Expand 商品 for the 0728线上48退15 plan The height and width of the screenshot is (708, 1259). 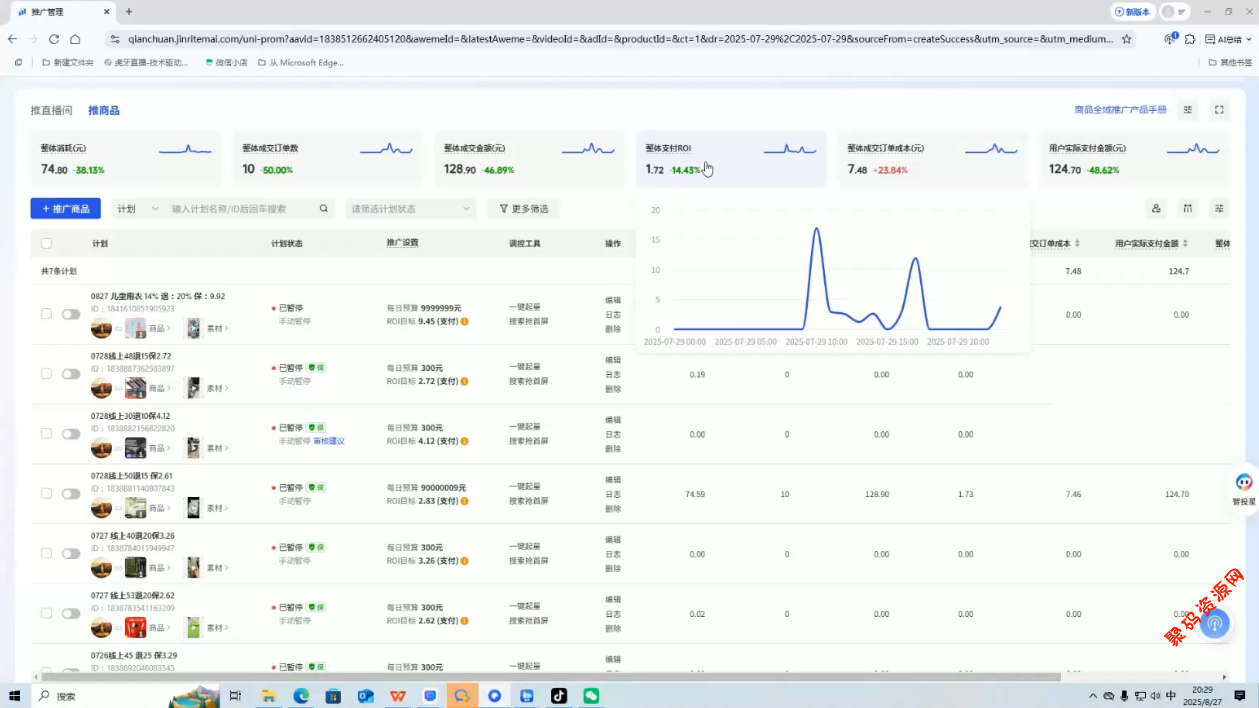[x=159, y=388]
